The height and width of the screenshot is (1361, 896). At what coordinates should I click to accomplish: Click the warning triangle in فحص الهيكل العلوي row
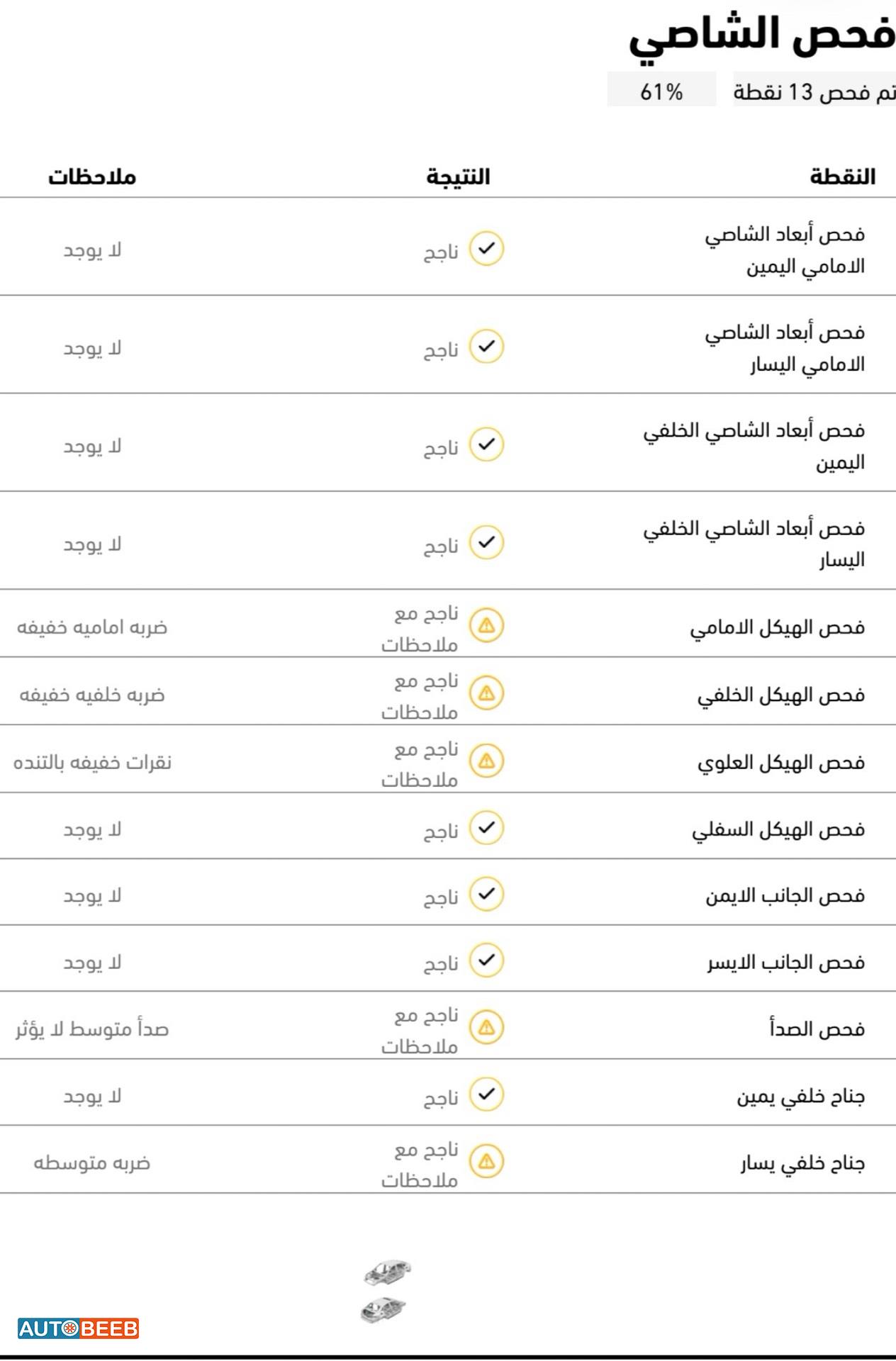[x=486, y=761]
